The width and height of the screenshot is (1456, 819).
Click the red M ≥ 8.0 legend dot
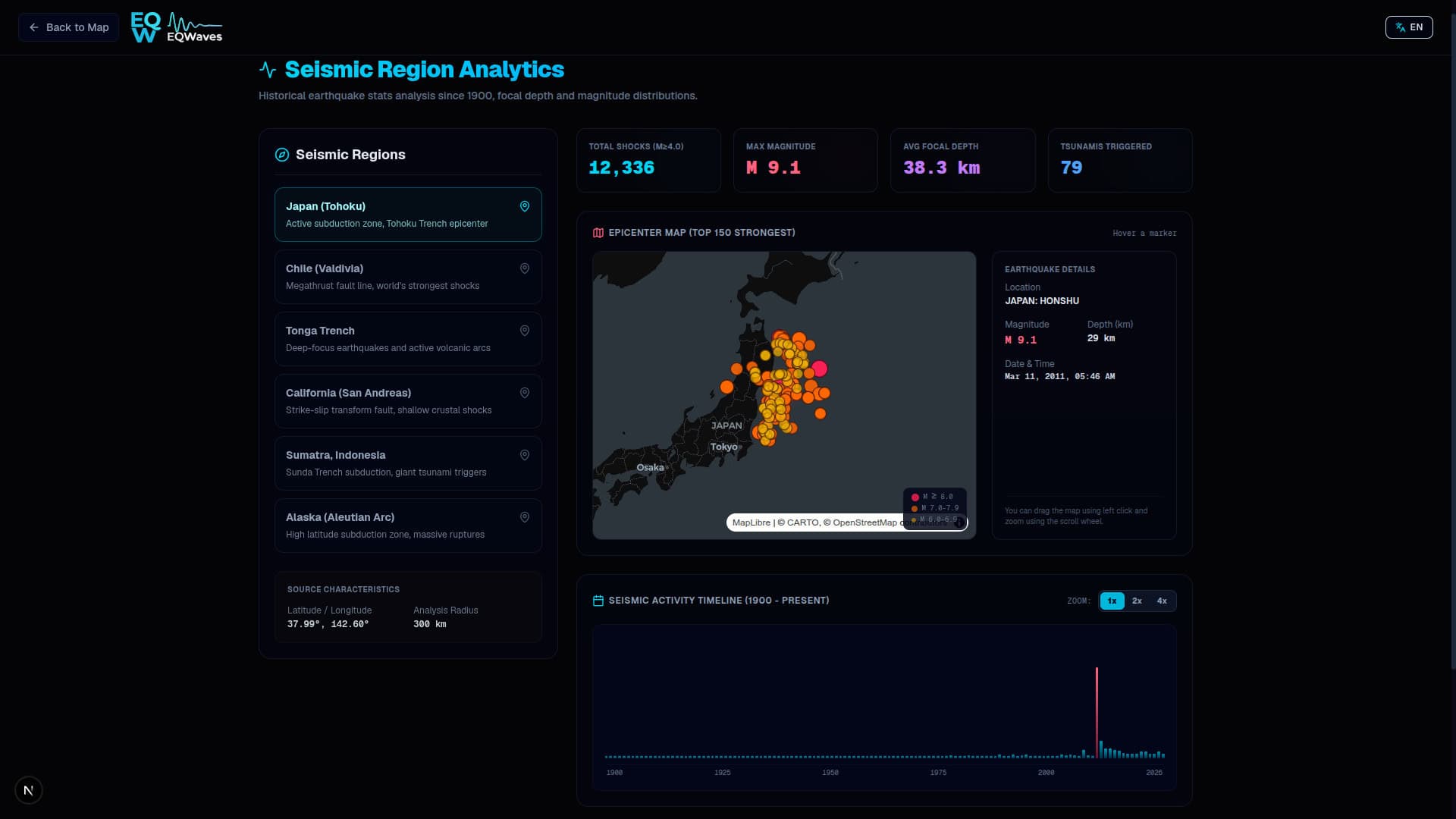(915, 497)
